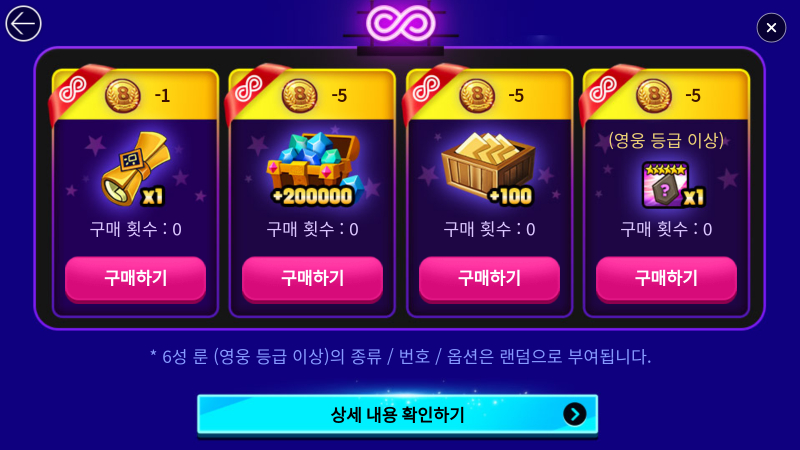Tap the 영웅 등급 이상 label on rune card

(666, 140)
